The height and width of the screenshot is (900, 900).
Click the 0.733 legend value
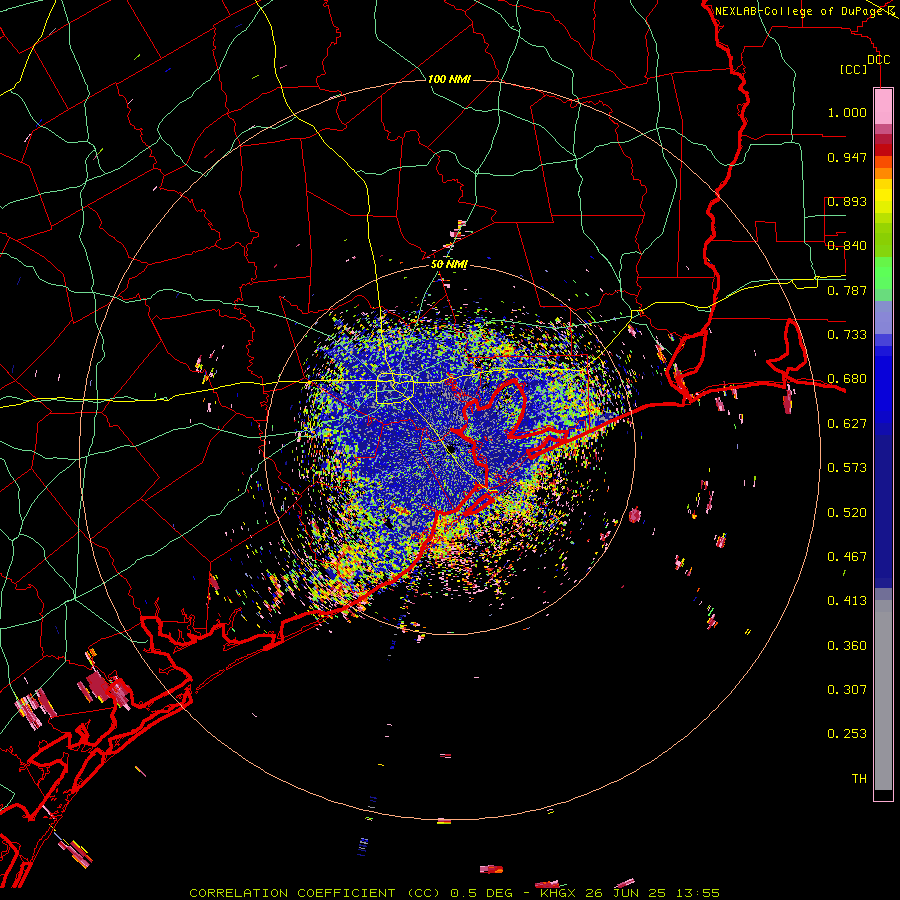pyautogui.click(x=847, y=335)
